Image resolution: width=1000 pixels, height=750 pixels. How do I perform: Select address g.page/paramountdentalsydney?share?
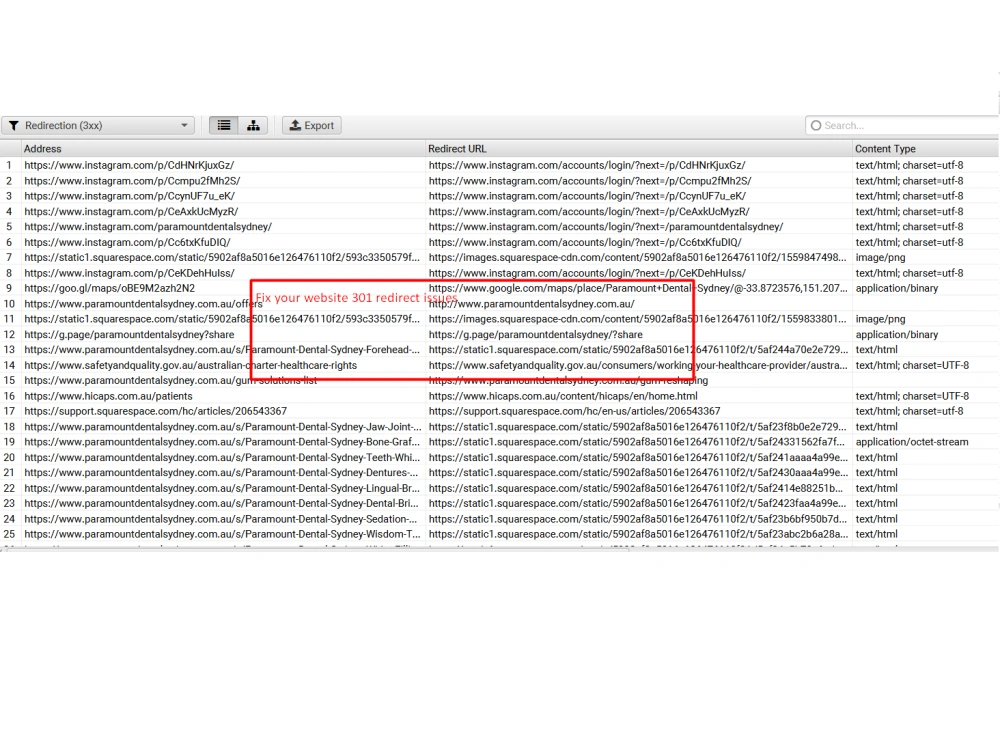[x=129, y=335]
